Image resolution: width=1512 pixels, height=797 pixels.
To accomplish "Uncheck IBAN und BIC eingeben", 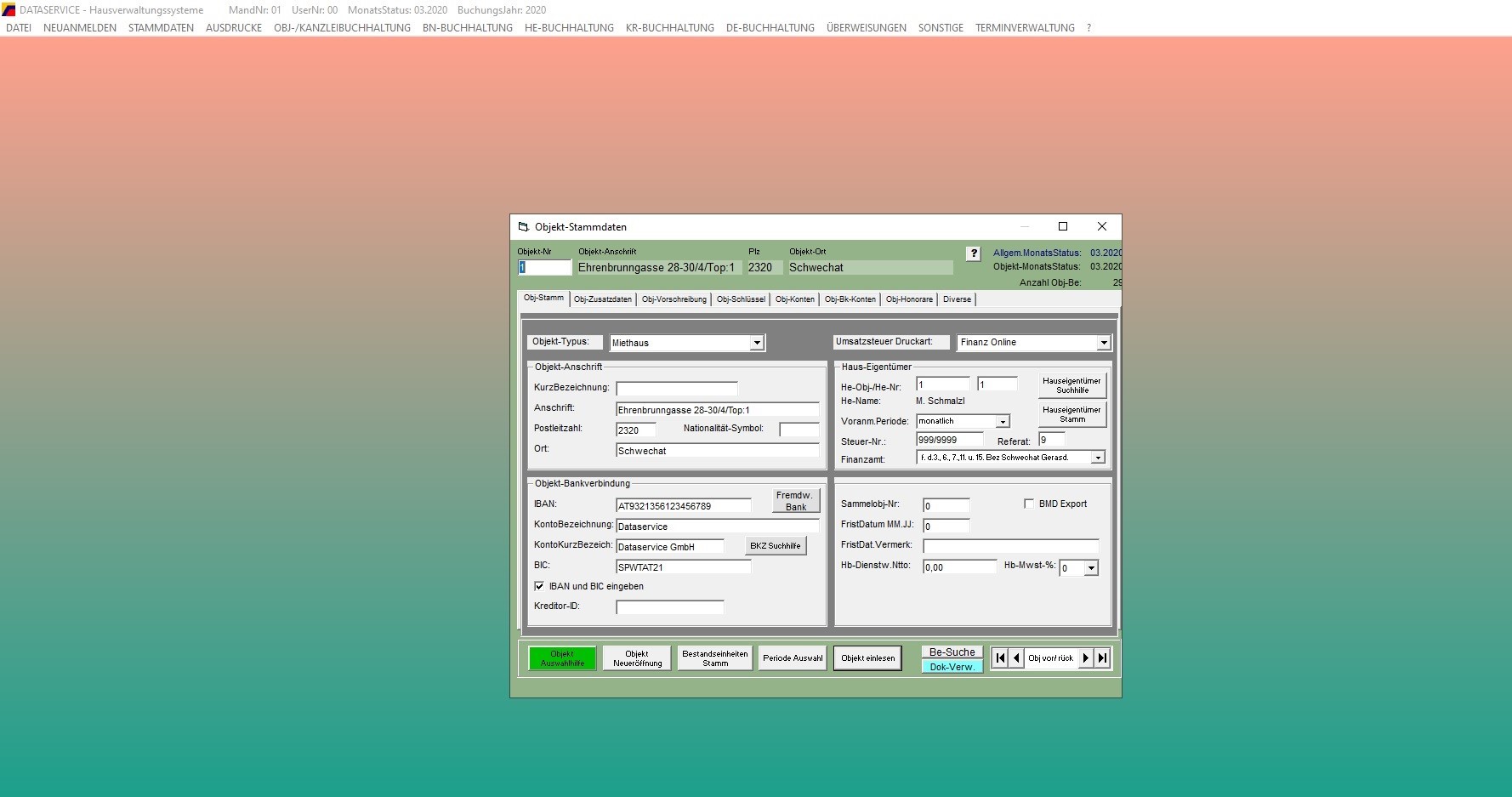I will coord(539,586).
